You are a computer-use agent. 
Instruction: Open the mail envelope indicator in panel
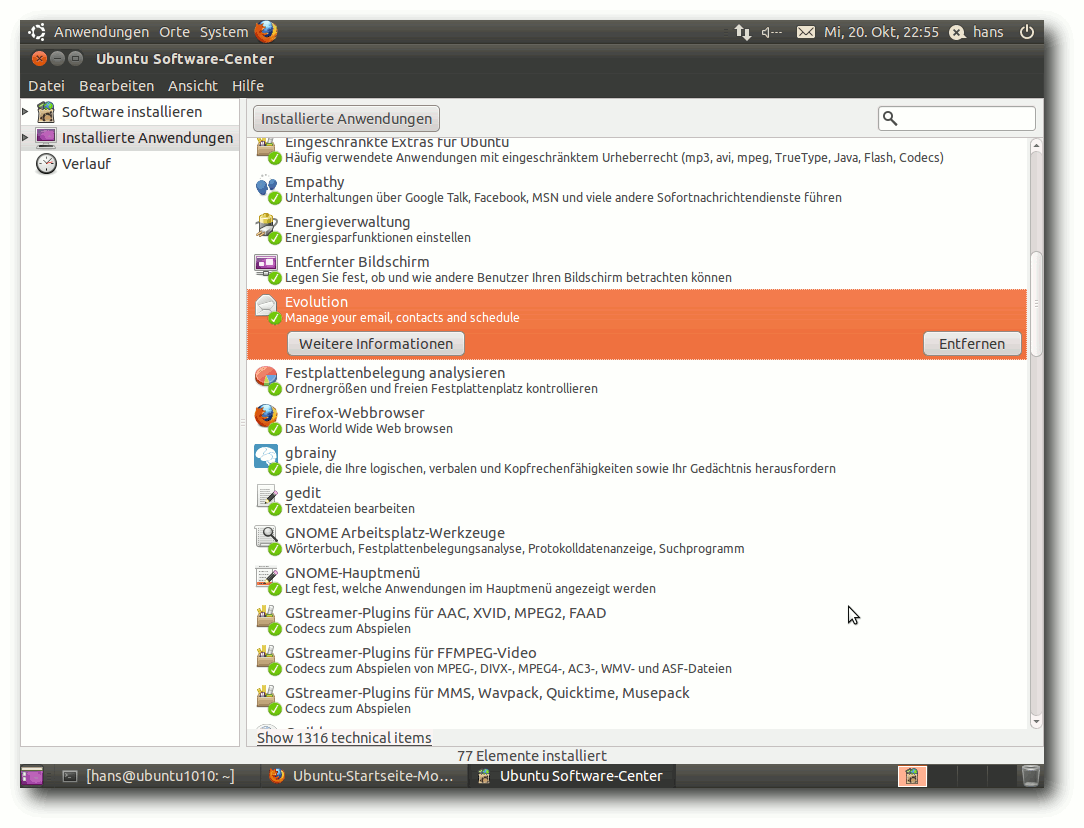[805, 32]
